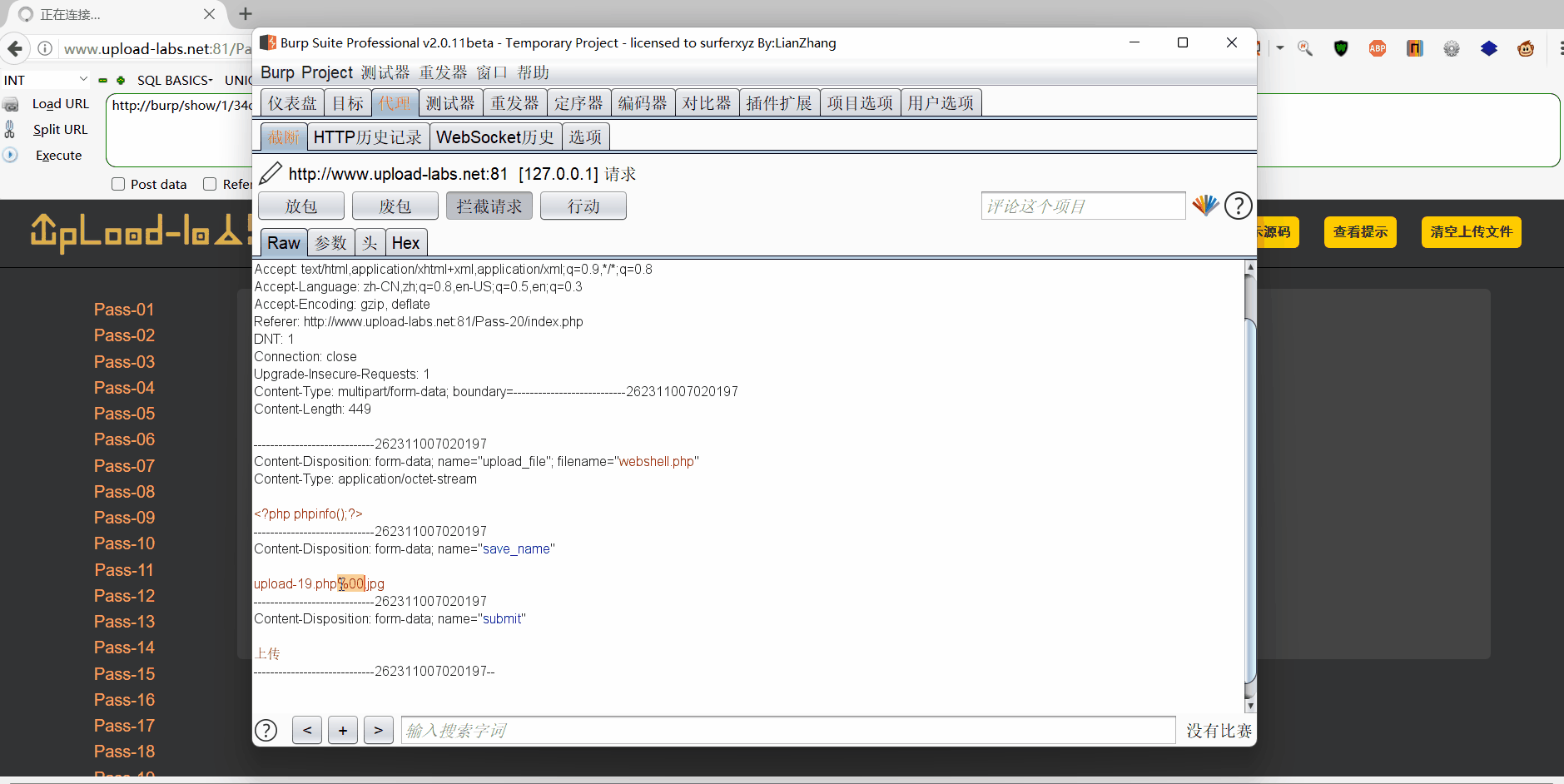Toggle the 拦截请求 intercept button
This screenshot has width=1564, height=784.
(x=489, y=206)
